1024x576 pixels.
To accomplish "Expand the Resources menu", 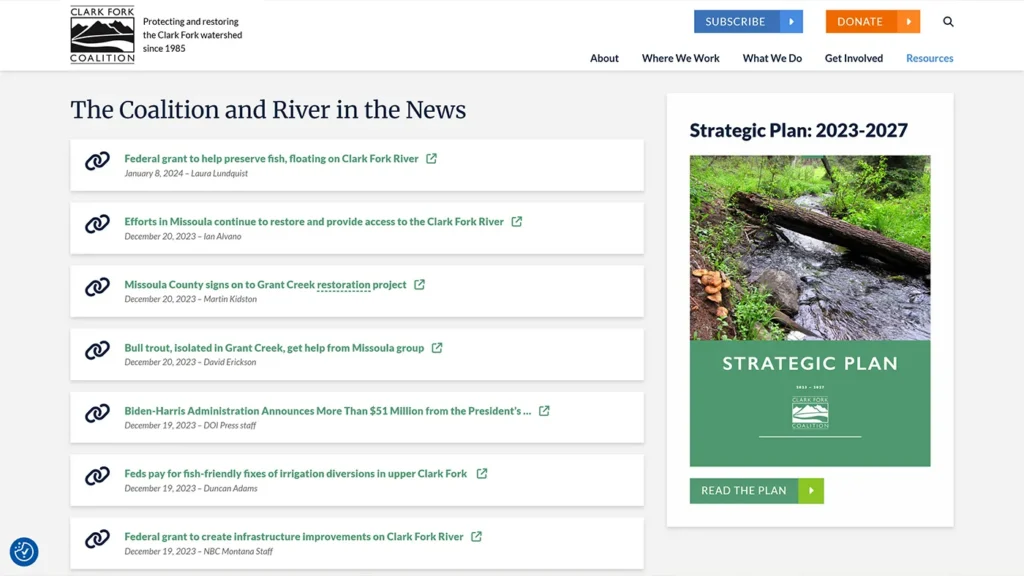I will pos(929,58).
